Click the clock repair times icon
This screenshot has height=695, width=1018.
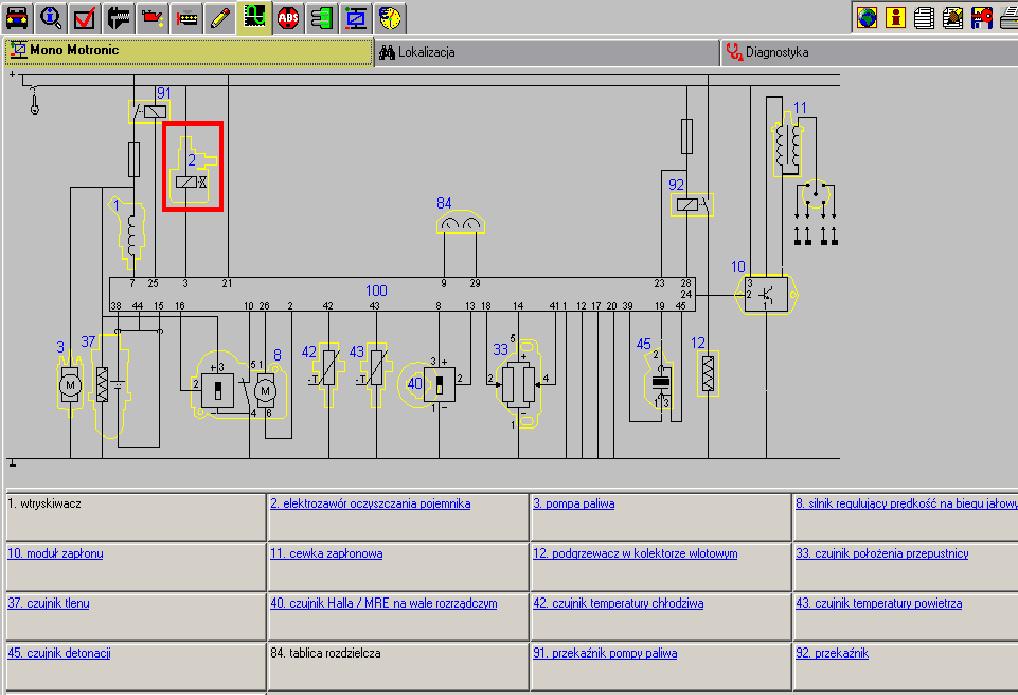pos(390,18)
